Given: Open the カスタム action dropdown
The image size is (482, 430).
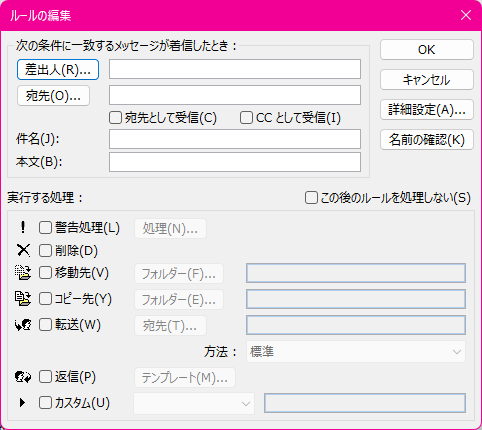Looking at the screenshot, I should pyautogui.click(x=194, y=404).
